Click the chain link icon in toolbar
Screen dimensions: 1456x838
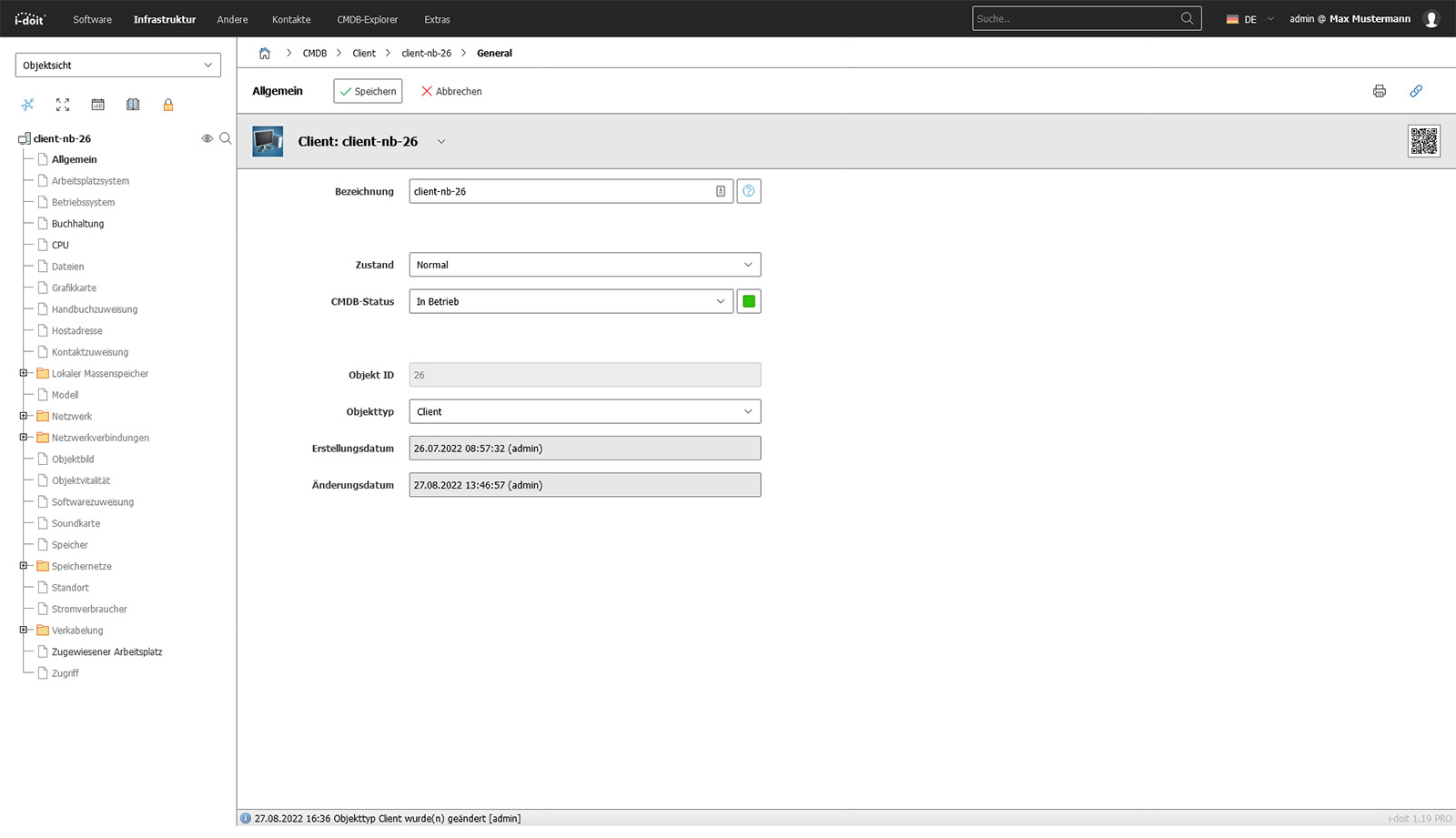(x=1416, y=91)
